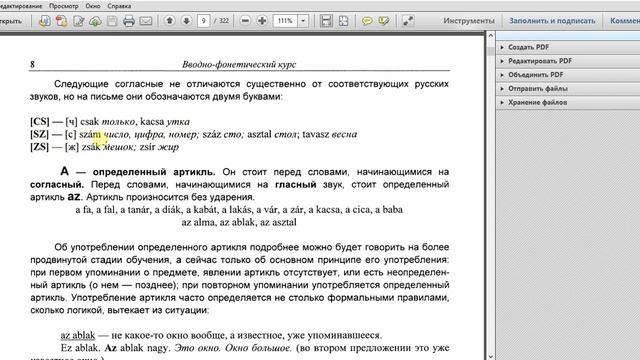
Task: Print the document using printer icon
Action: coord(129,21)
